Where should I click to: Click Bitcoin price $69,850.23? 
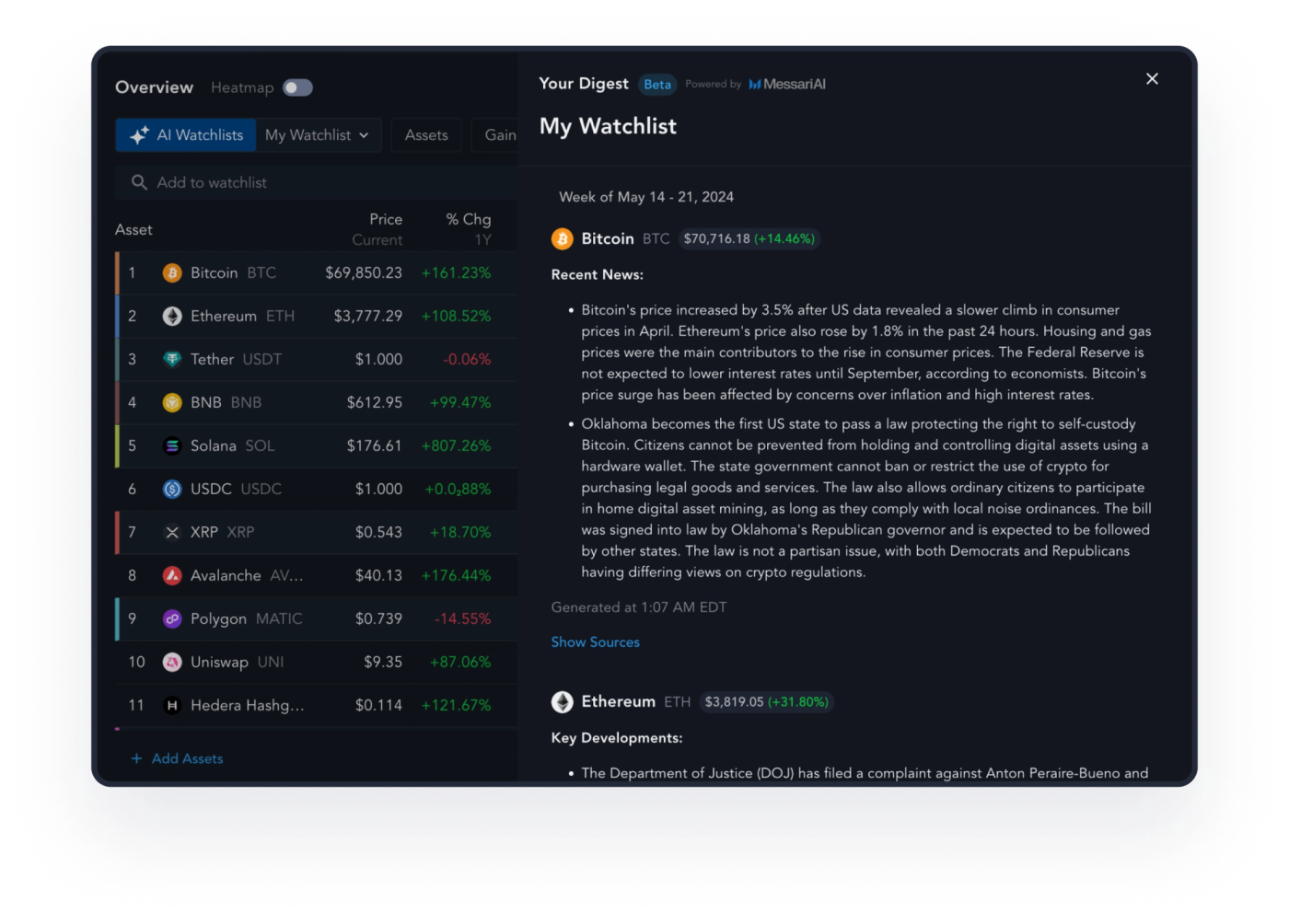coord(364,273)
